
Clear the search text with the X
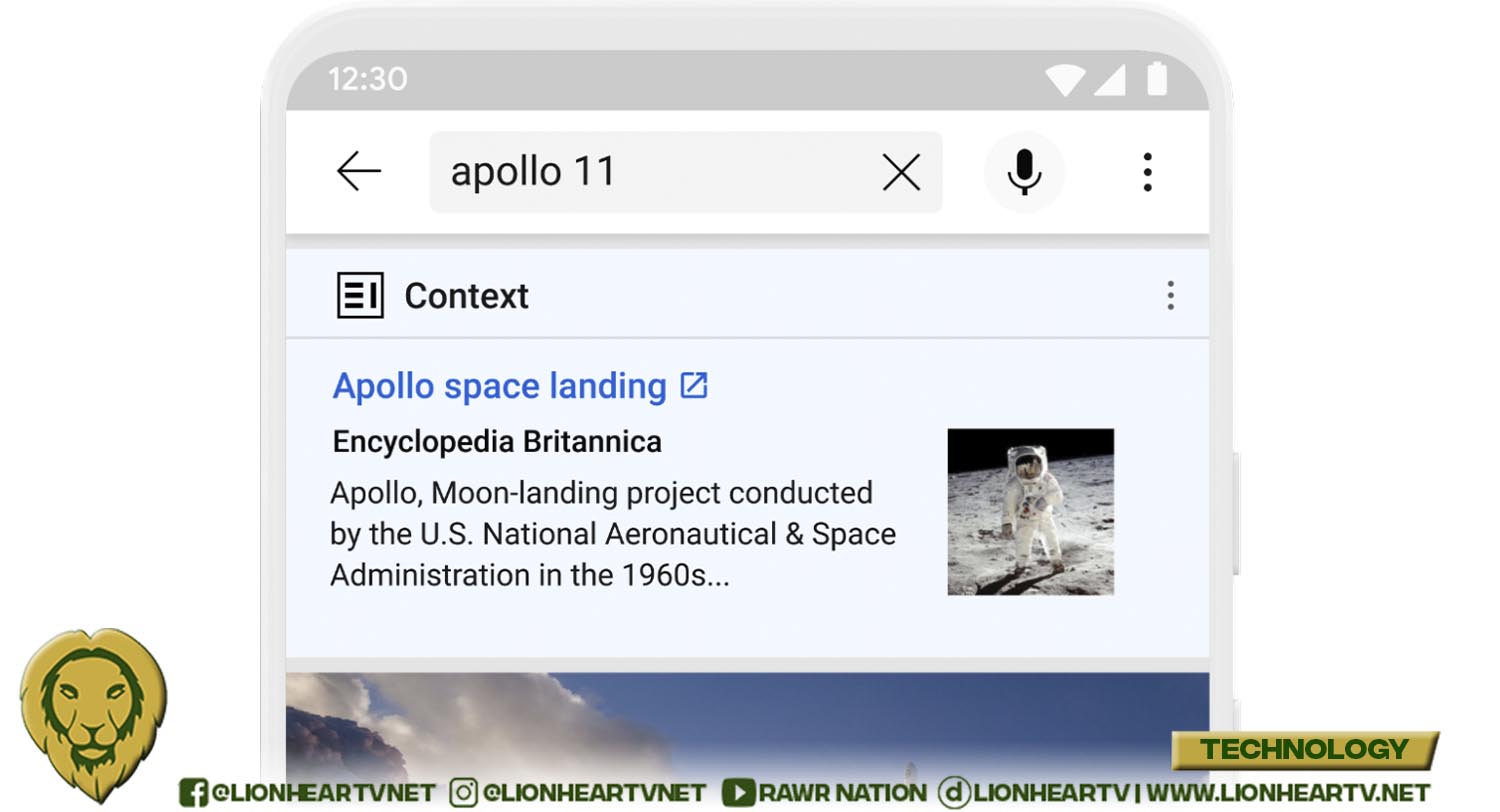(901, 173)
